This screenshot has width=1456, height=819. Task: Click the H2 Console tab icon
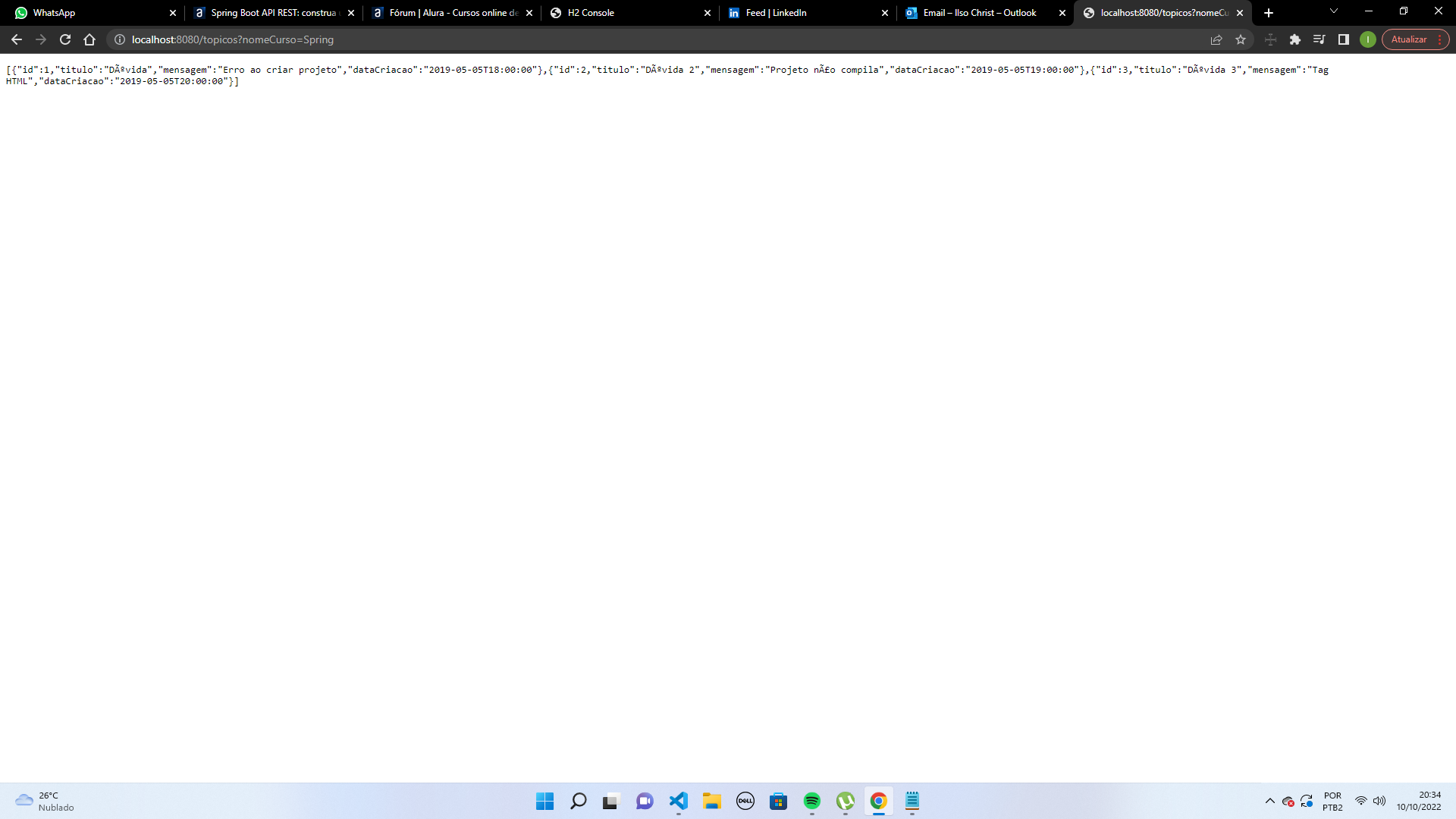(556, 12)
